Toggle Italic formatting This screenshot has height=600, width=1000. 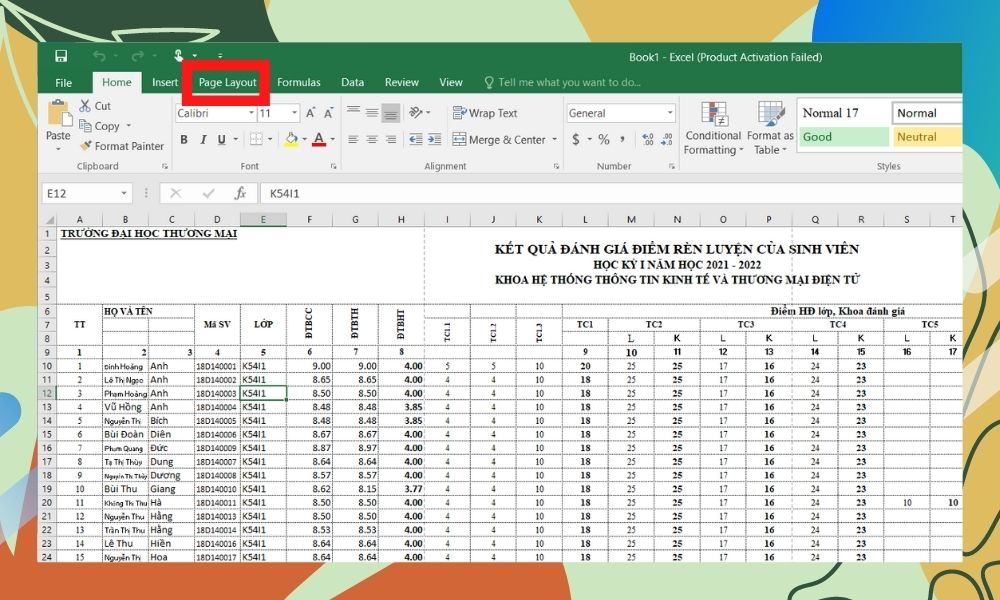205,140
